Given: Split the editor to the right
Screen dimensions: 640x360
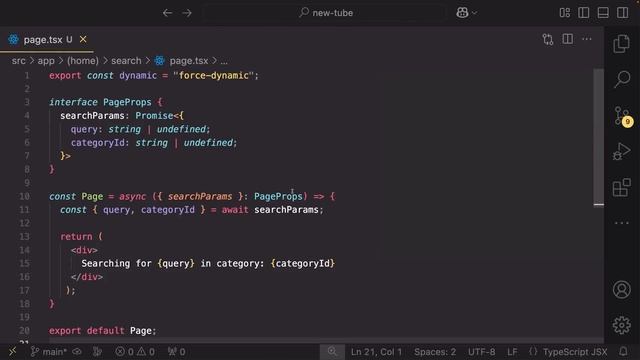Looking at the screenshot, I should [567, 39].
